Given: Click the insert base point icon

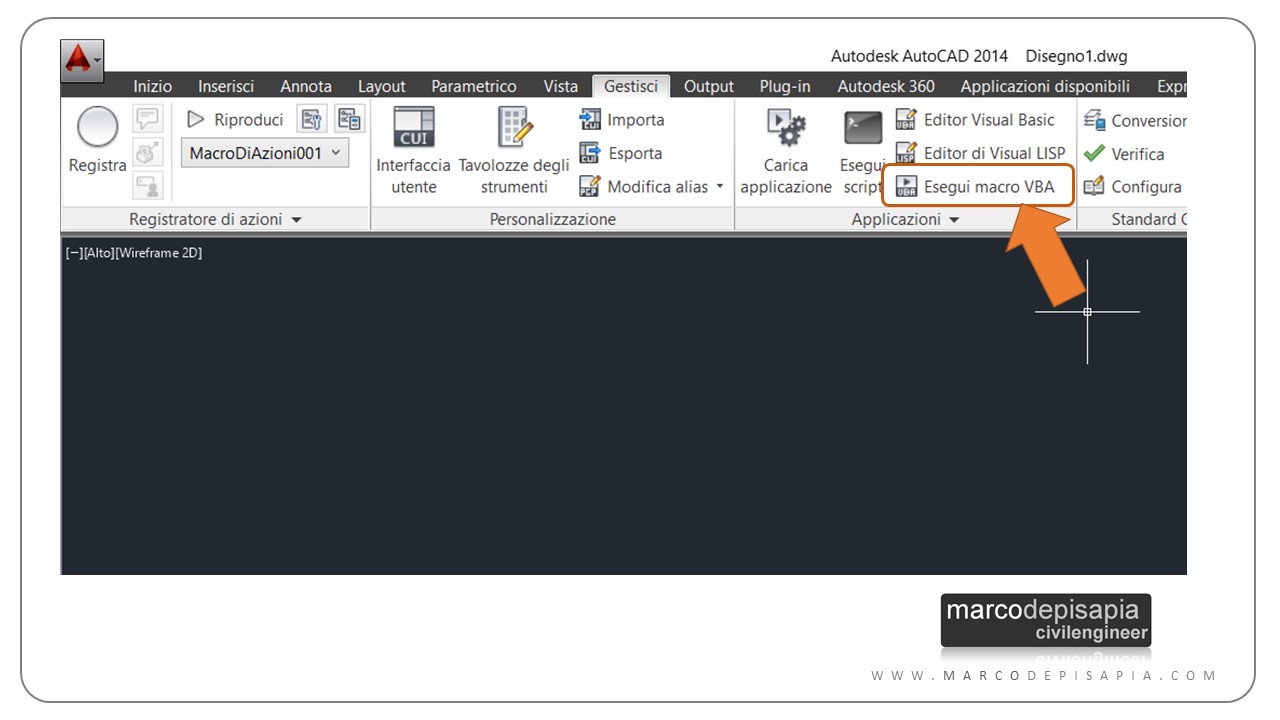Looking at the screenshot, I should (x=148, y=153).
